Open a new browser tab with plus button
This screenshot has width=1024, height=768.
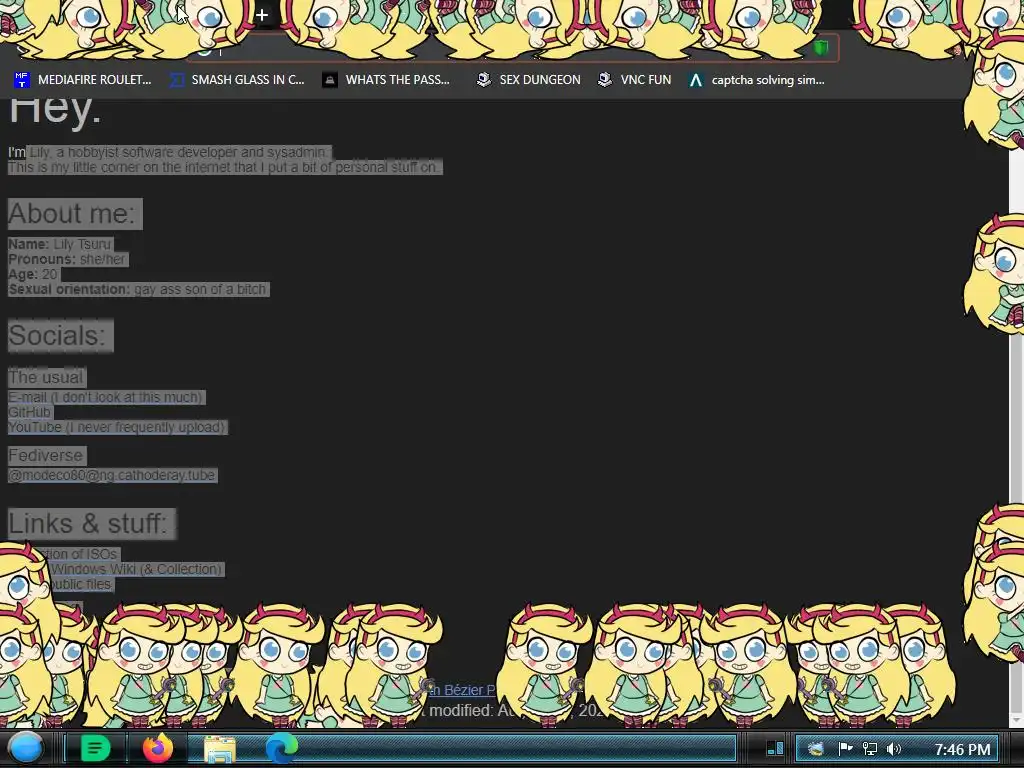[x=261, y=15]
